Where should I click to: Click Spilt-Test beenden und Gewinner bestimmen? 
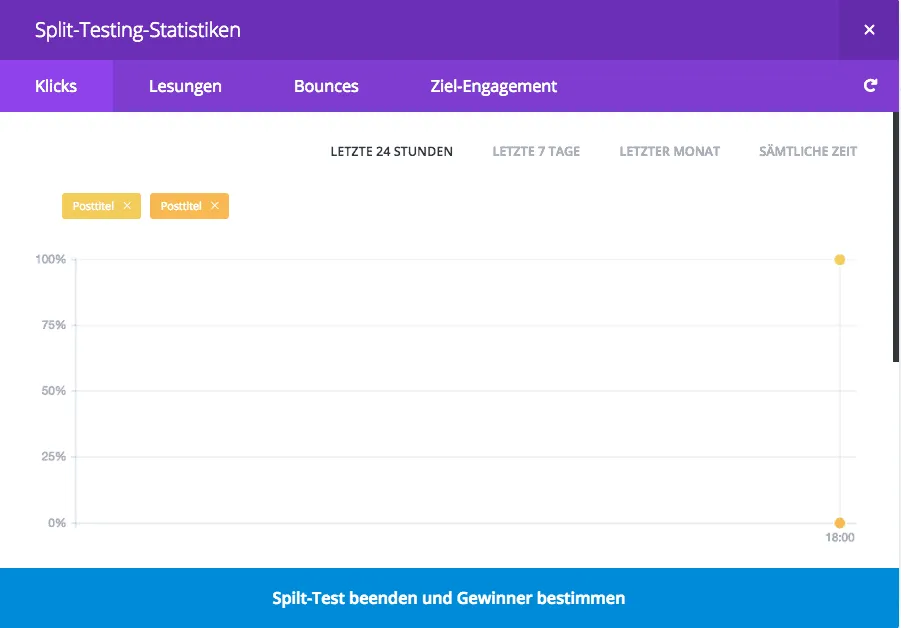(x=450, y=598)
